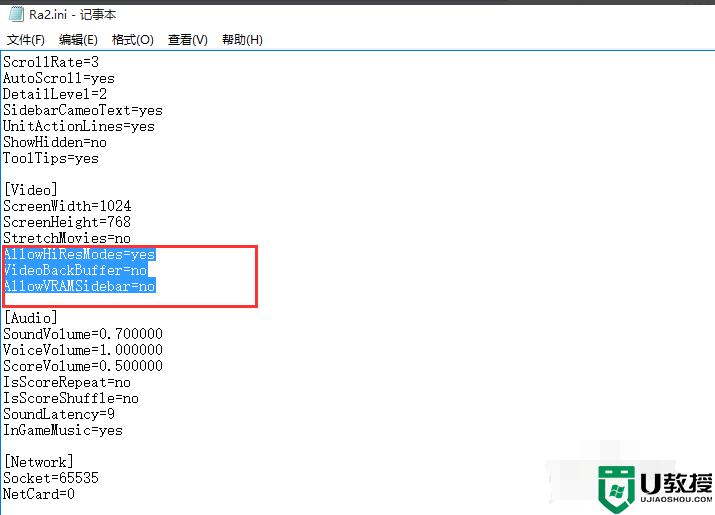This screenshot has width=715, height=515.
Task: Click the InGameMusic=yes line
Action: [63, 430]
